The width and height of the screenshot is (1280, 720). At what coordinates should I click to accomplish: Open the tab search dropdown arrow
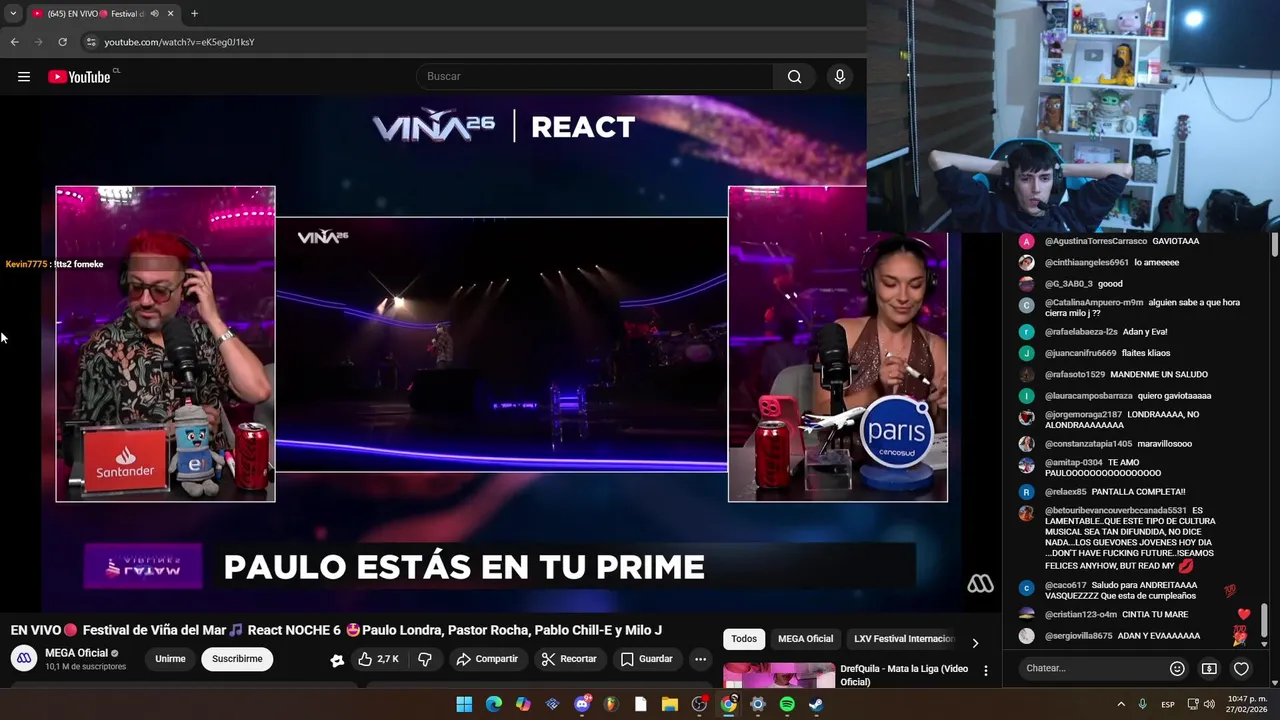point(13,14)
